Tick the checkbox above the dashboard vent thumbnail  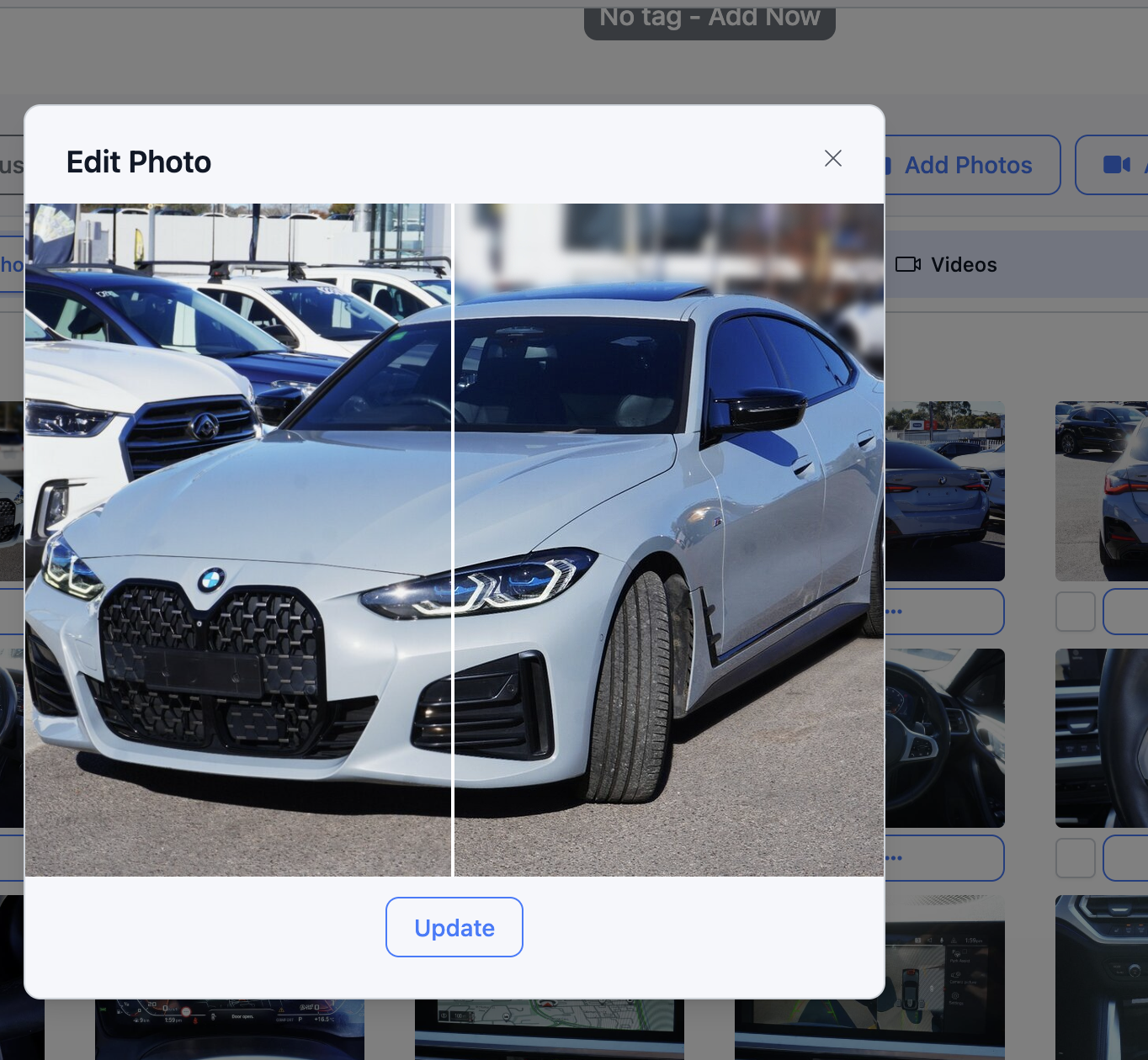pyautogui.click(x=1076, y=858)
